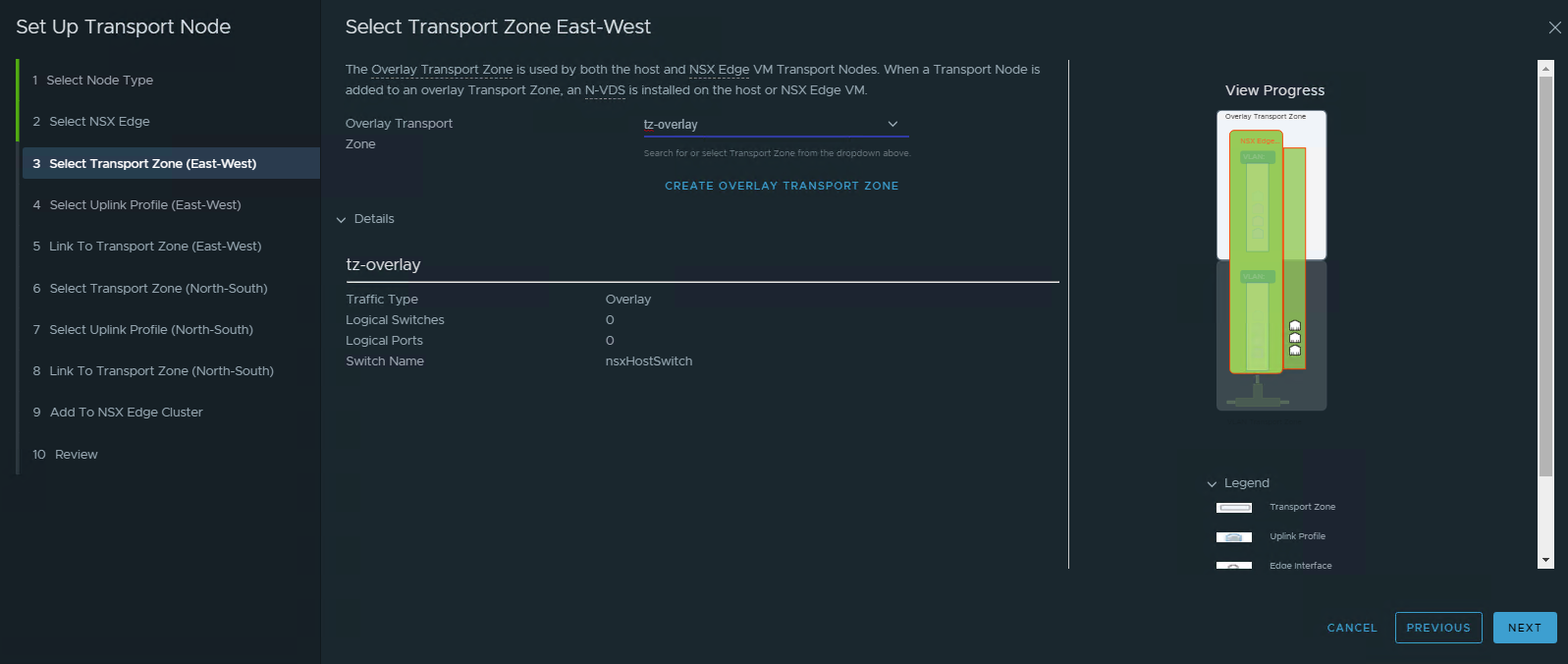Click the nsxHostSwitch value

[x=649, y=361]
